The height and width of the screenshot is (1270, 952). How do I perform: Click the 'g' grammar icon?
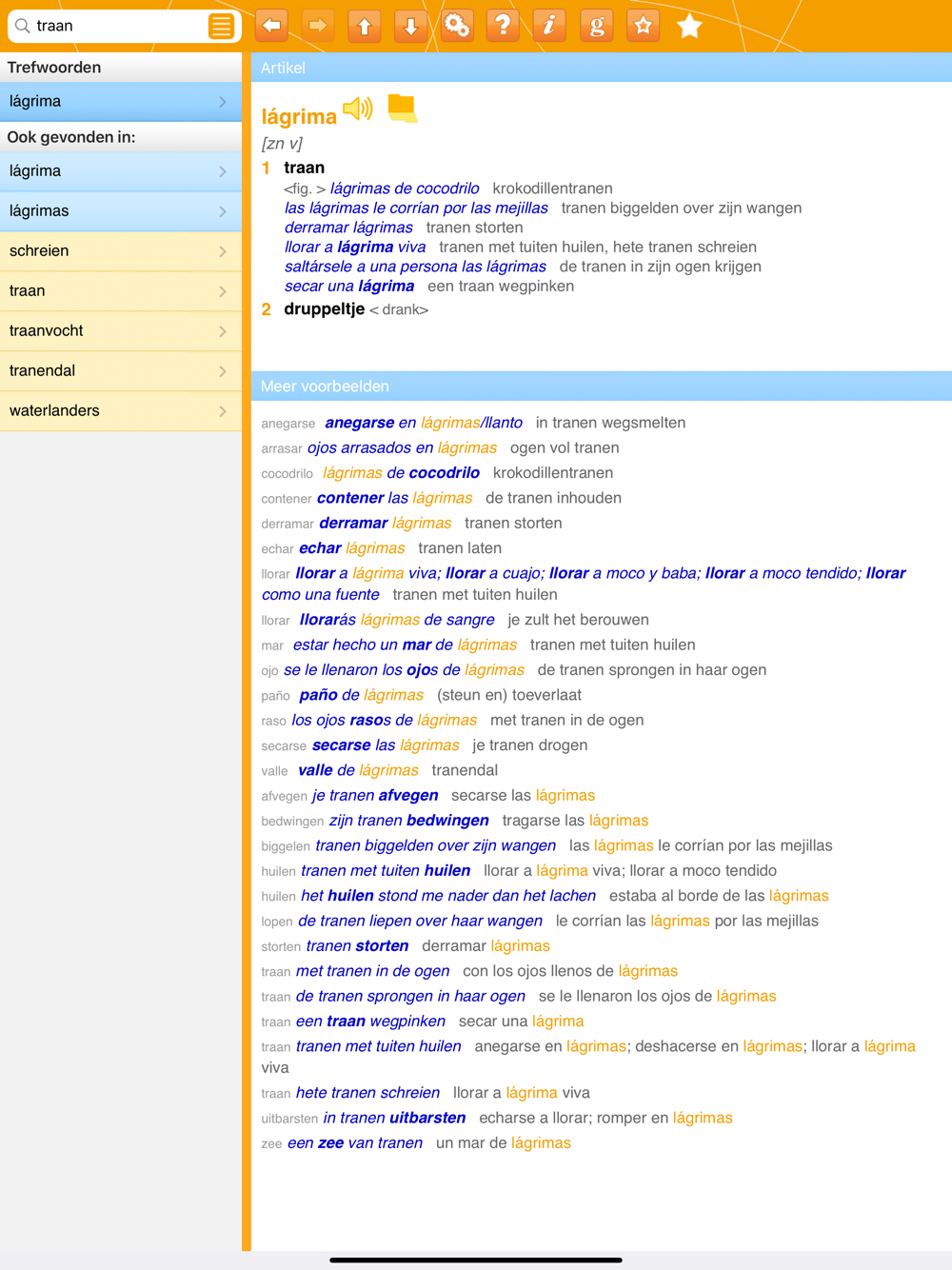(x=597, y=26)
